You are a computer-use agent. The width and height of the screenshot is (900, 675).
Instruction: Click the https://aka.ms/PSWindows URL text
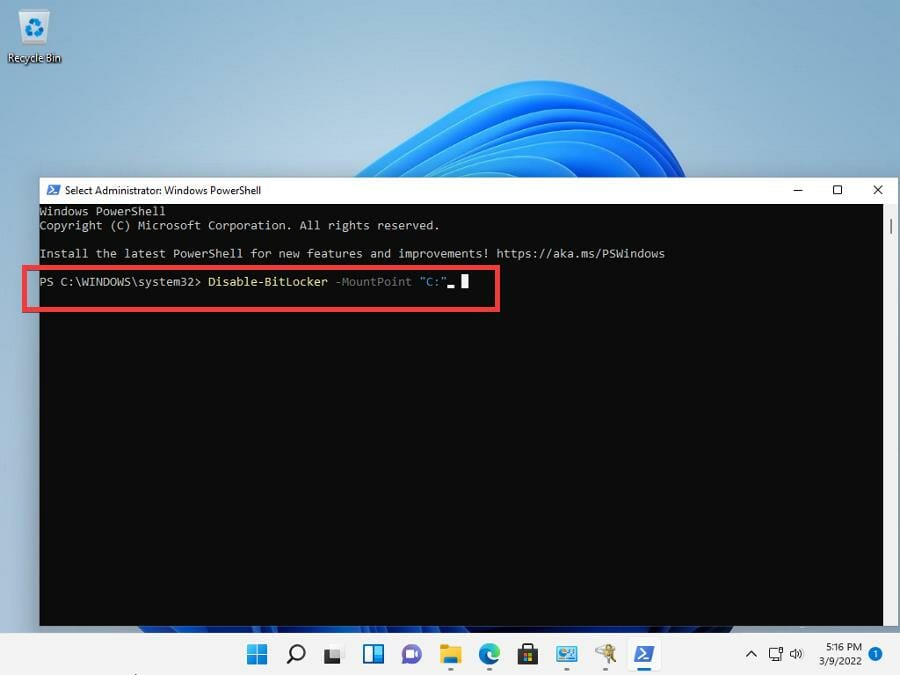580,254
